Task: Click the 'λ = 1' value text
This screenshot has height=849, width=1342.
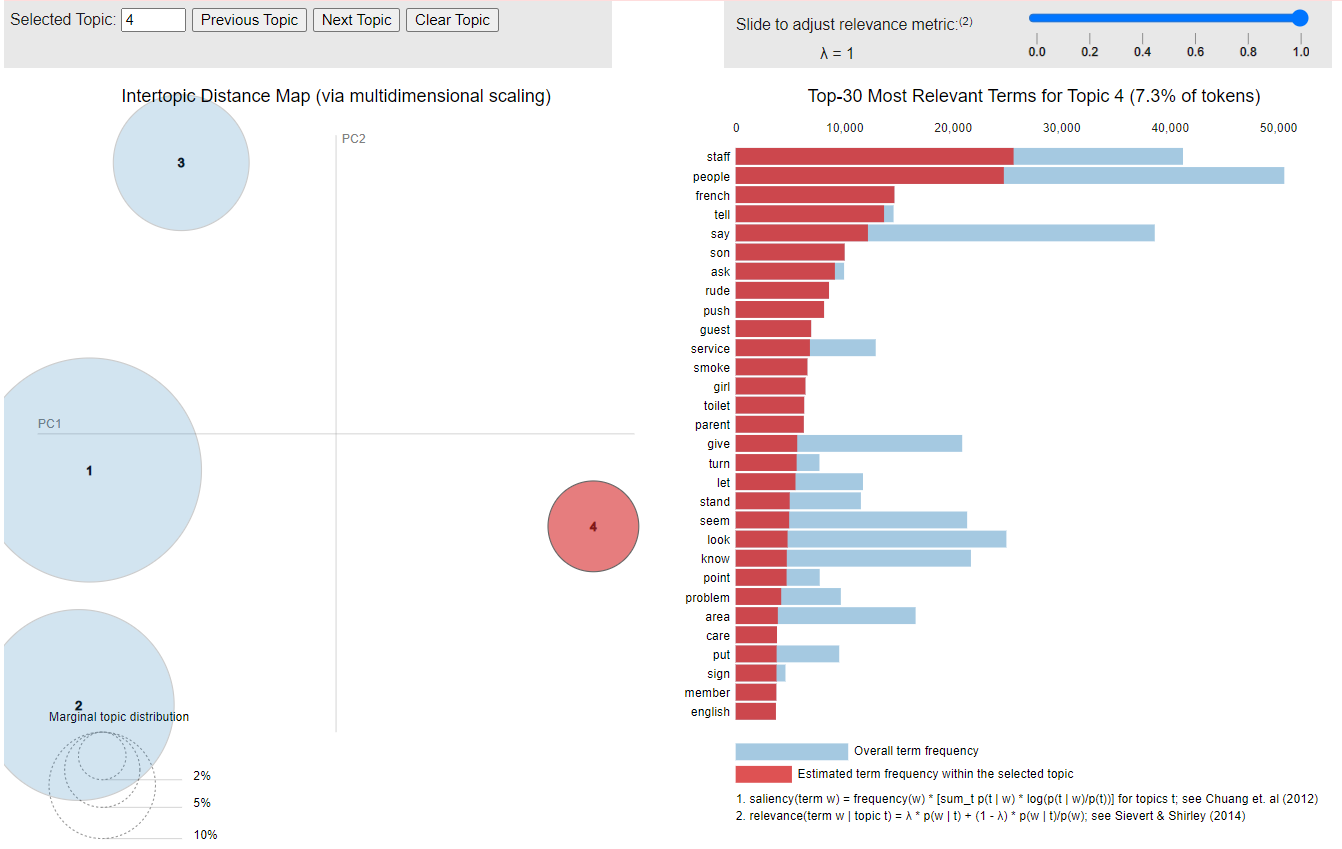Action: (x=836, y=54)
